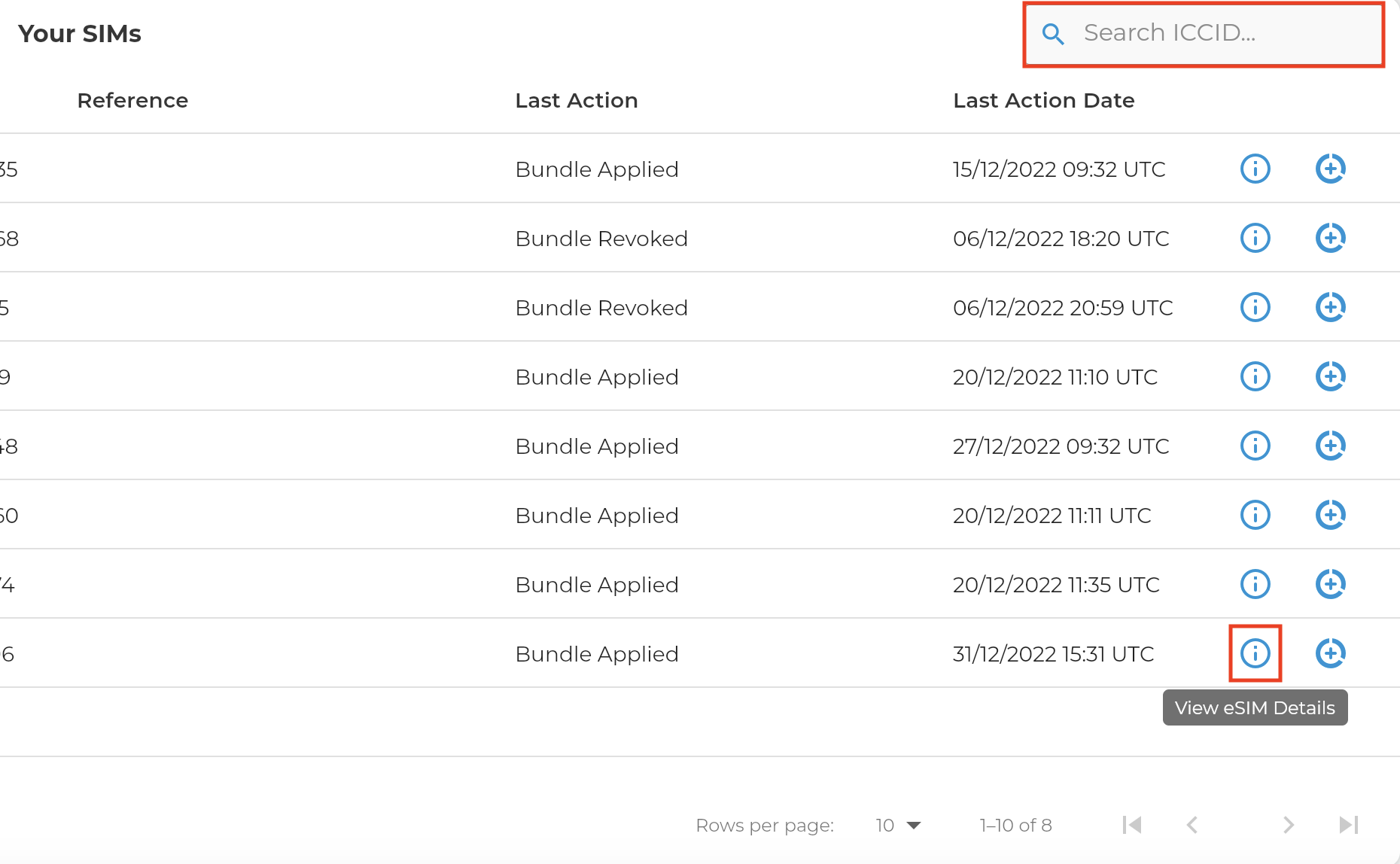
Task: Click Bundle Revoked in the 20:59 UTC row
Action: 601,308
